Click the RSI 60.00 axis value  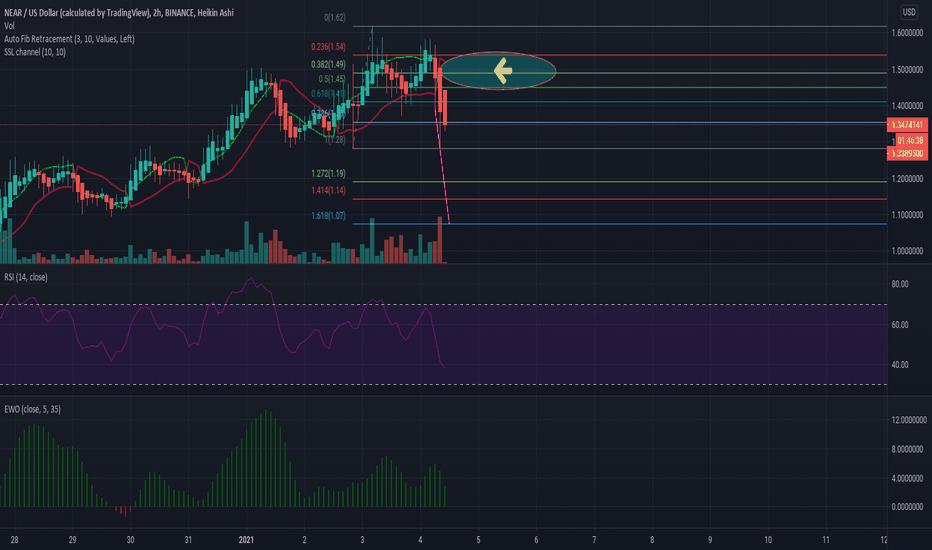[900, 325]
